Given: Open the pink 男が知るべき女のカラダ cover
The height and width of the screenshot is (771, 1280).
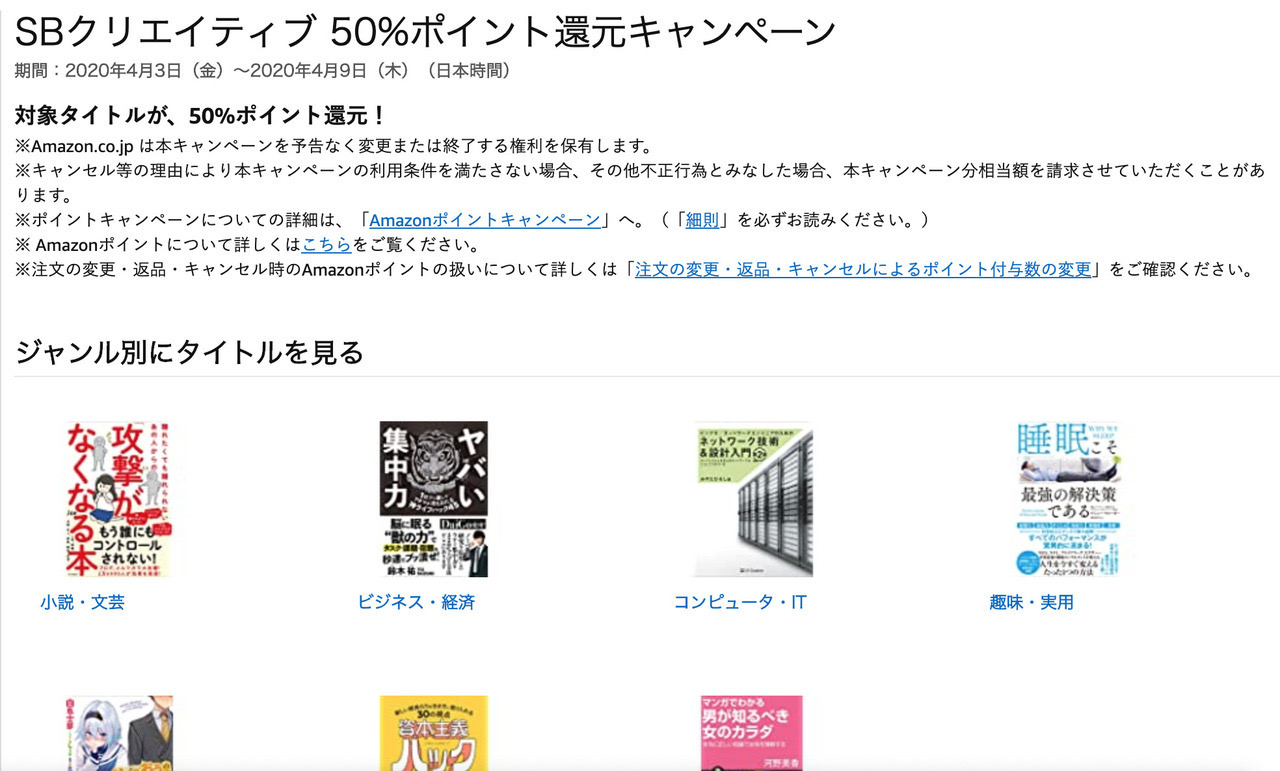Looking at the screenshot, I should click(751, 733).
